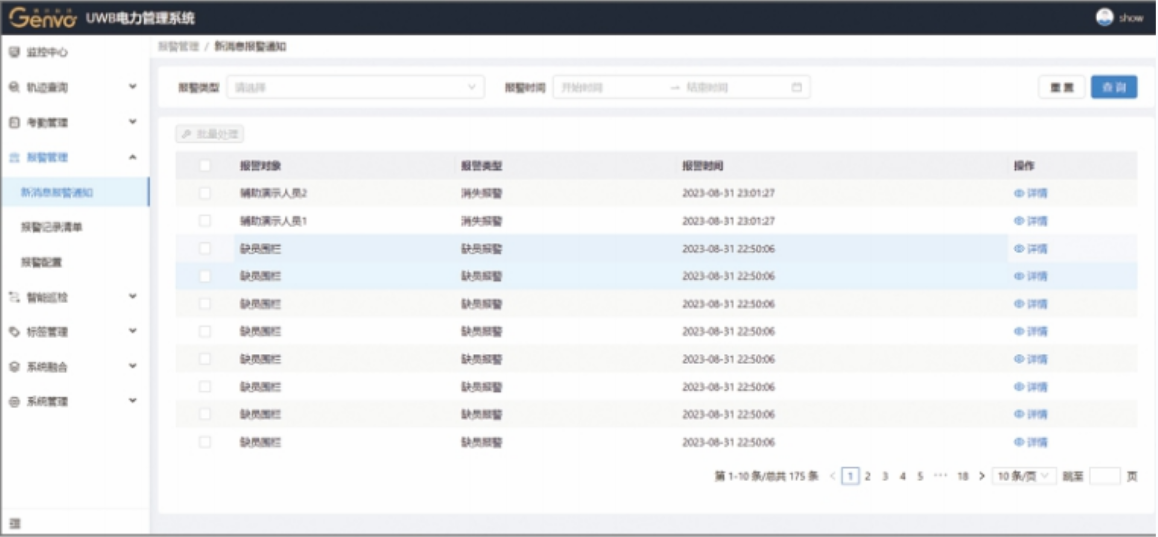Go to the next page with the right arrow
Screen dimensions: 1158x537
click(x=981, y=476)
